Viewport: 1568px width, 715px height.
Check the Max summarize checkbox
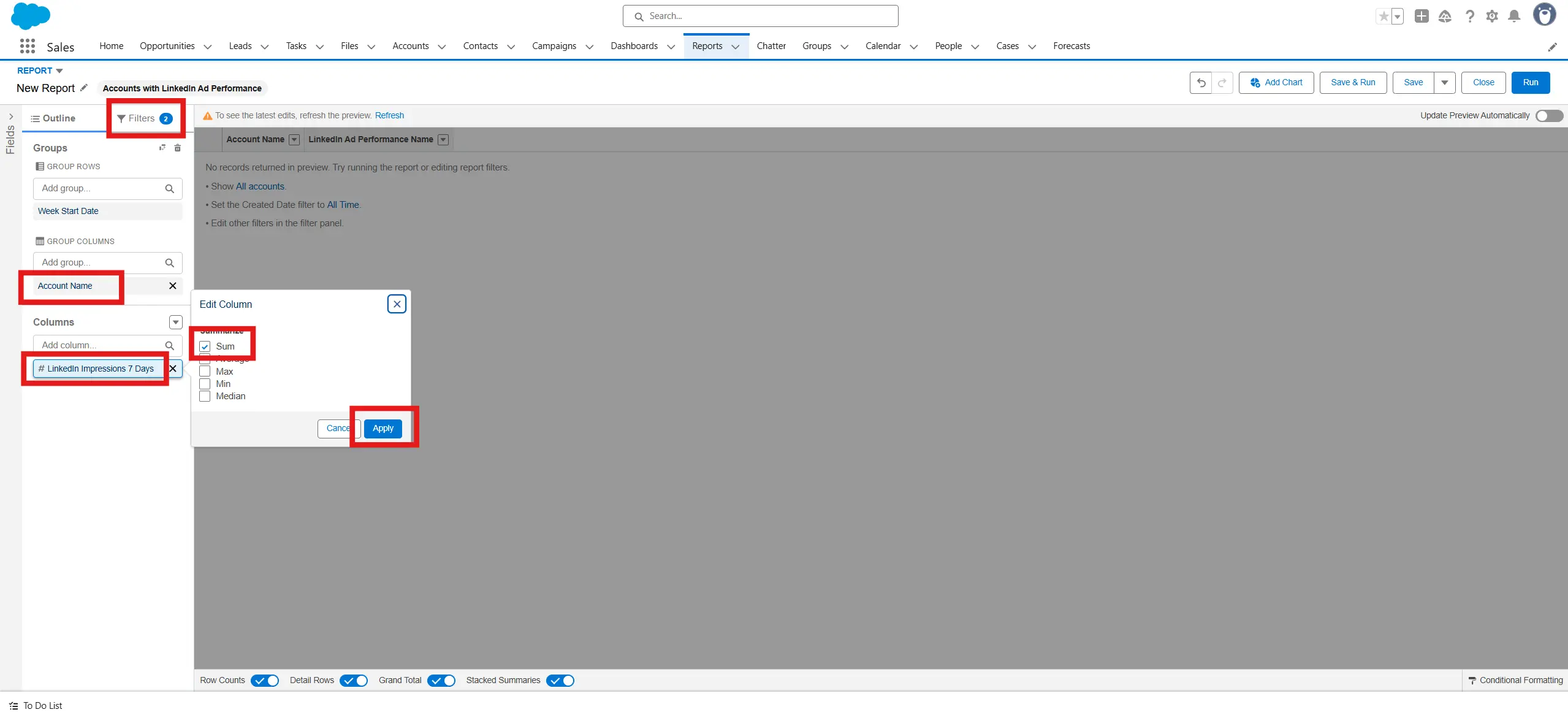click(205, 372)
